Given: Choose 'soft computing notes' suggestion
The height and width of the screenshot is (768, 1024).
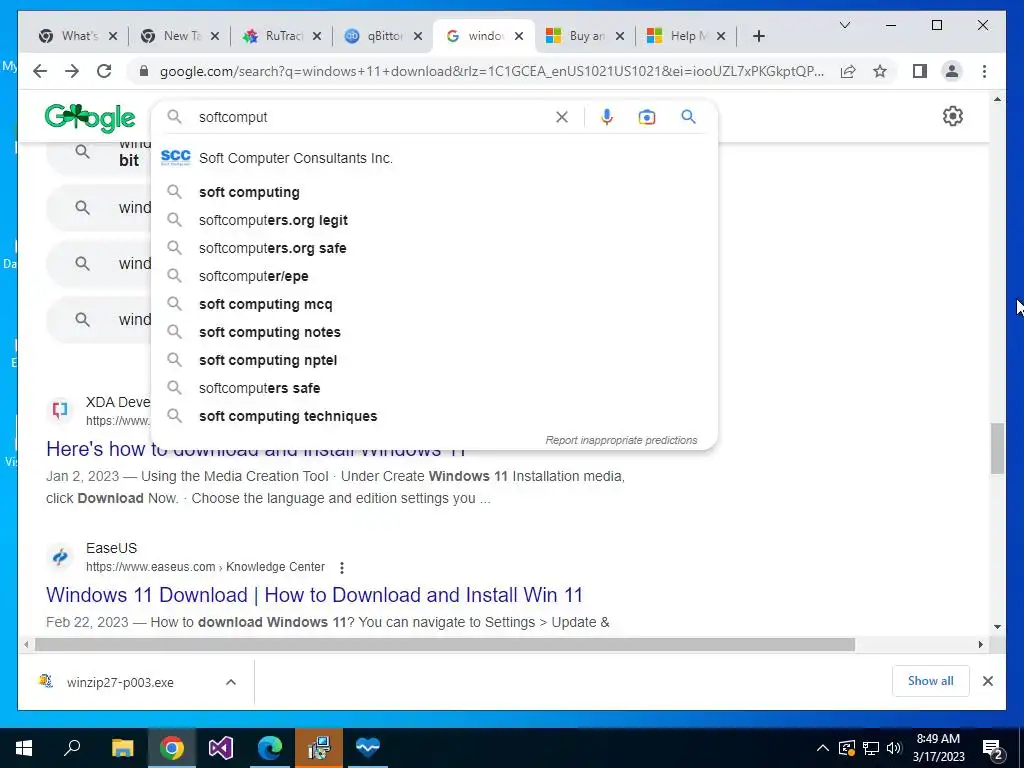Looking at the screenshot, I should [434, 332].
